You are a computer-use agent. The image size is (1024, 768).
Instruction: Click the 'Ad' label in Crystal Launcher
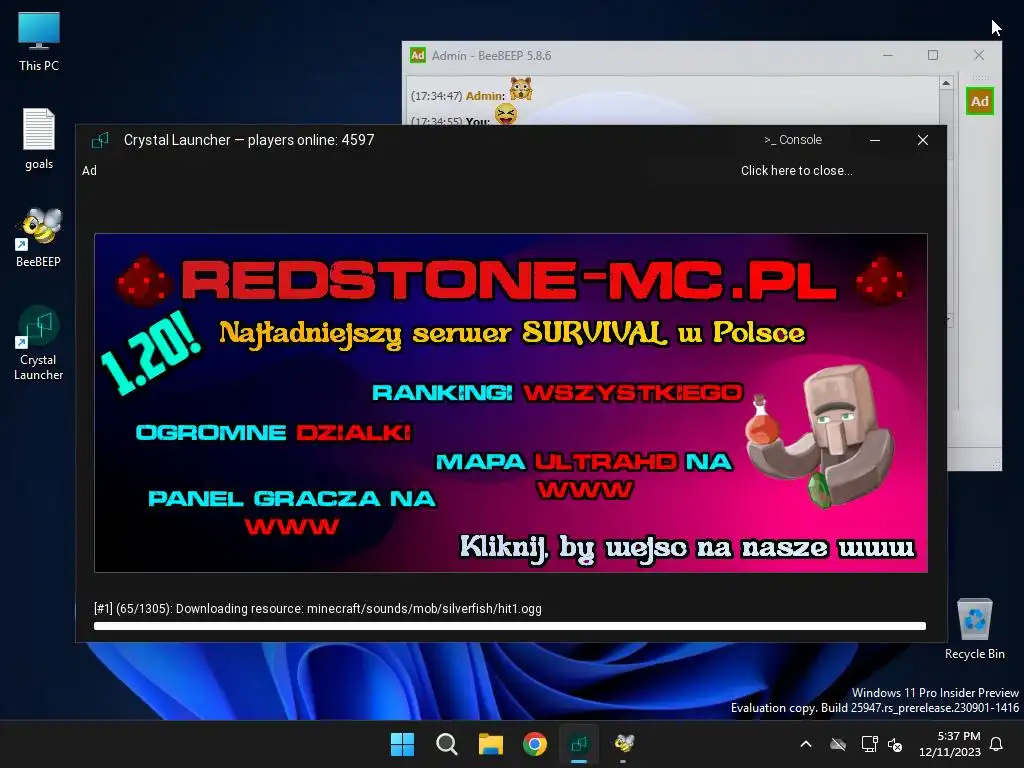pos(89,170)
